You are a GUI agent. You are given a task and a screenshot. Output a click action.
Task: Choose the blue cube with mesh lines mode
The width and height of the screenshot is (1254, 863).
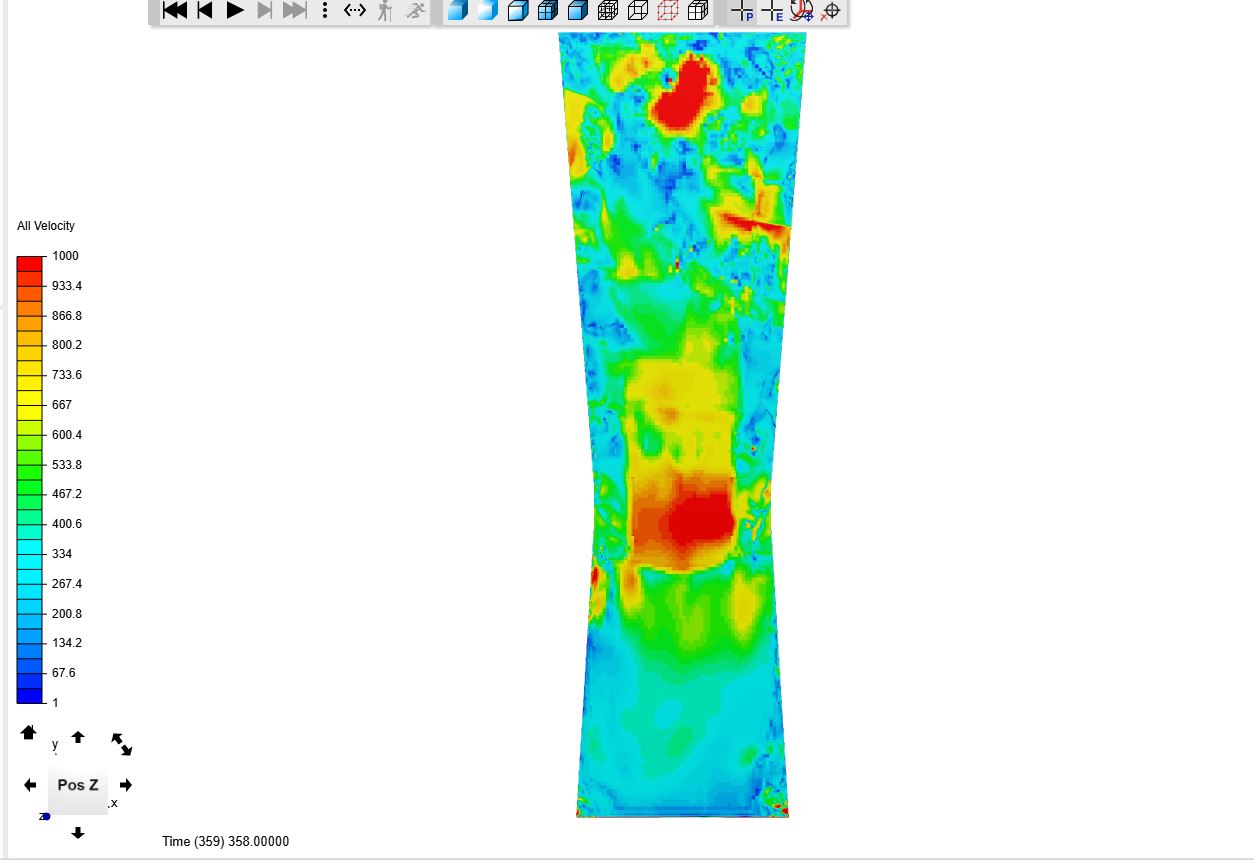click(x=548, y=11)
